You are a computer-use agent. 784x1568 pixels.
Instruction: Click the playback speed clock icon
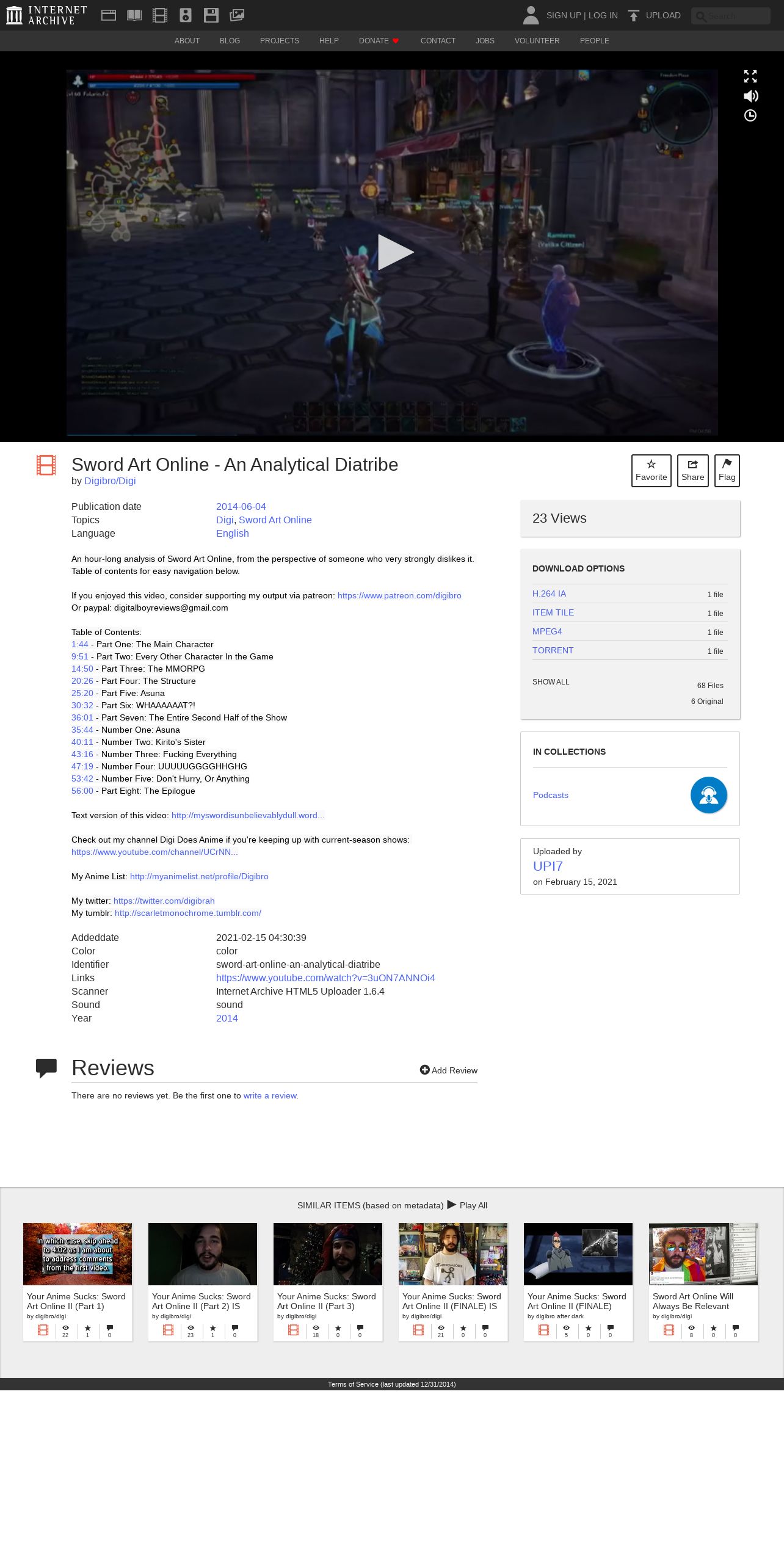click(750, 115)
